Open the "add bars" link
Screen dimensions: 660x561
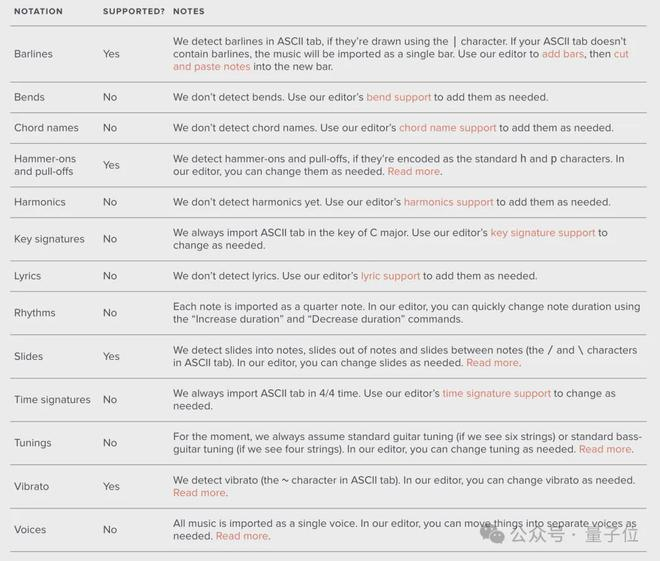(563, 54)
